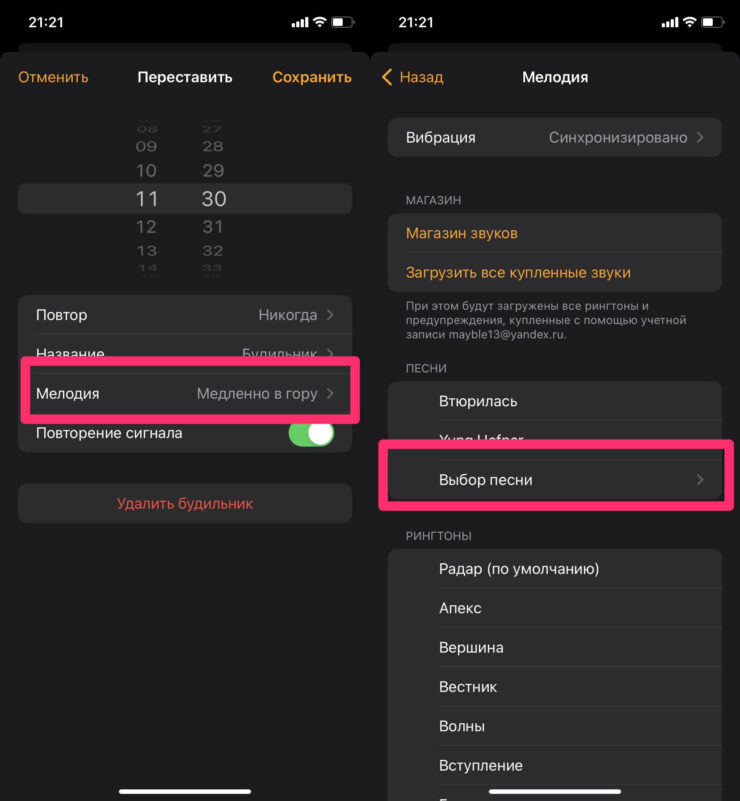Viewport: 740px width, 801px height.
Task: Tap the back chevron icon next to Назад
Action: 387,77
